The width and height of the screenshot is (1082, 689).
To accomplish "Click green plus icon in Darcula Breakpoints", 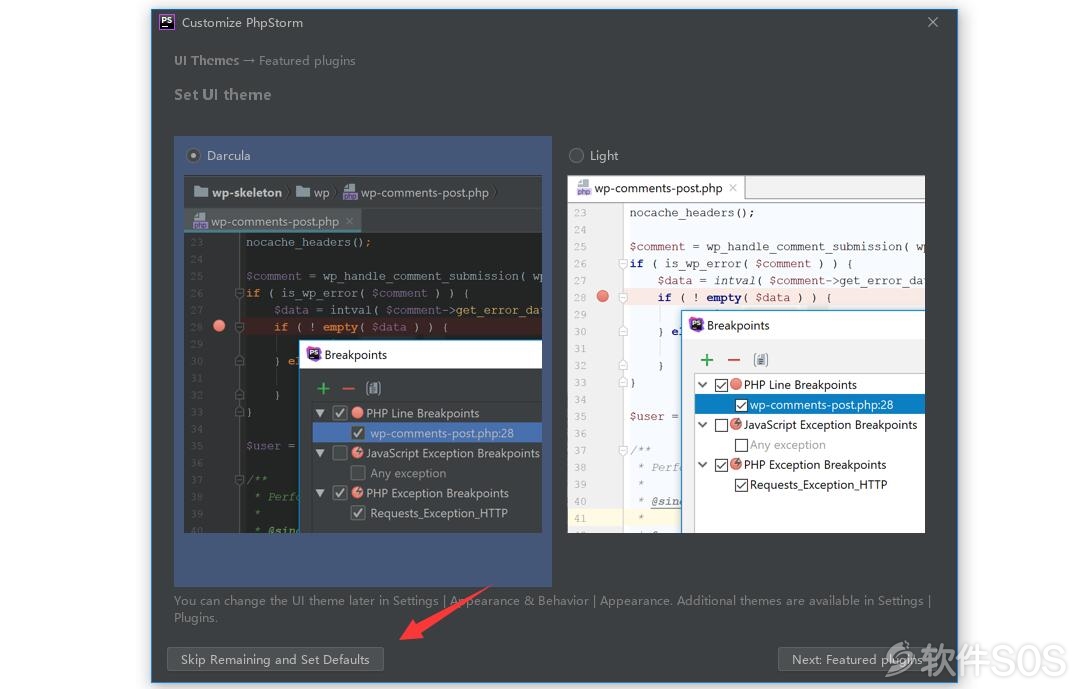I will coord(324,388).
